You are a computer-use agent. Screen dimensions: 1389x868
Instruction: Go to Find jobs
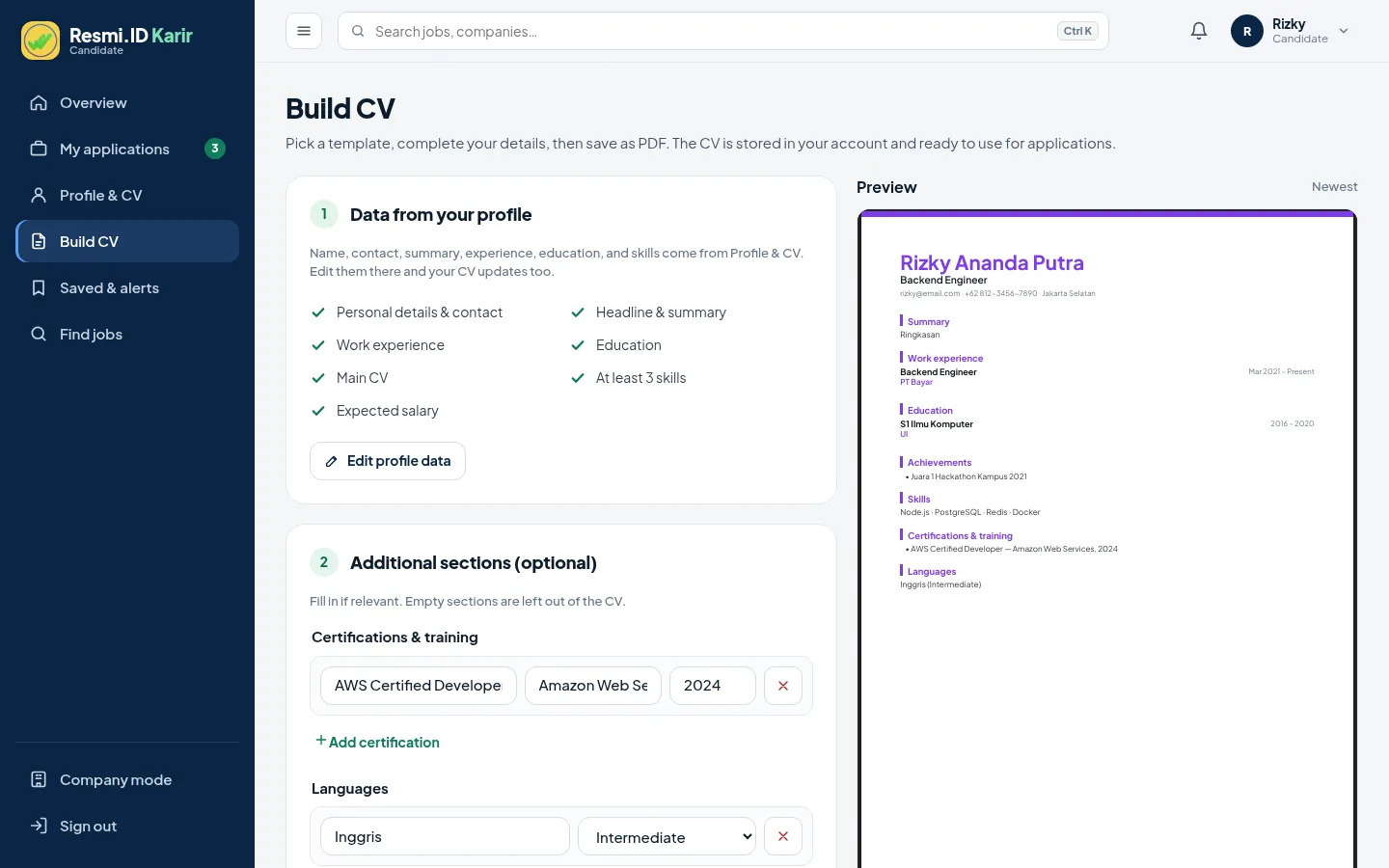point(127,334)
